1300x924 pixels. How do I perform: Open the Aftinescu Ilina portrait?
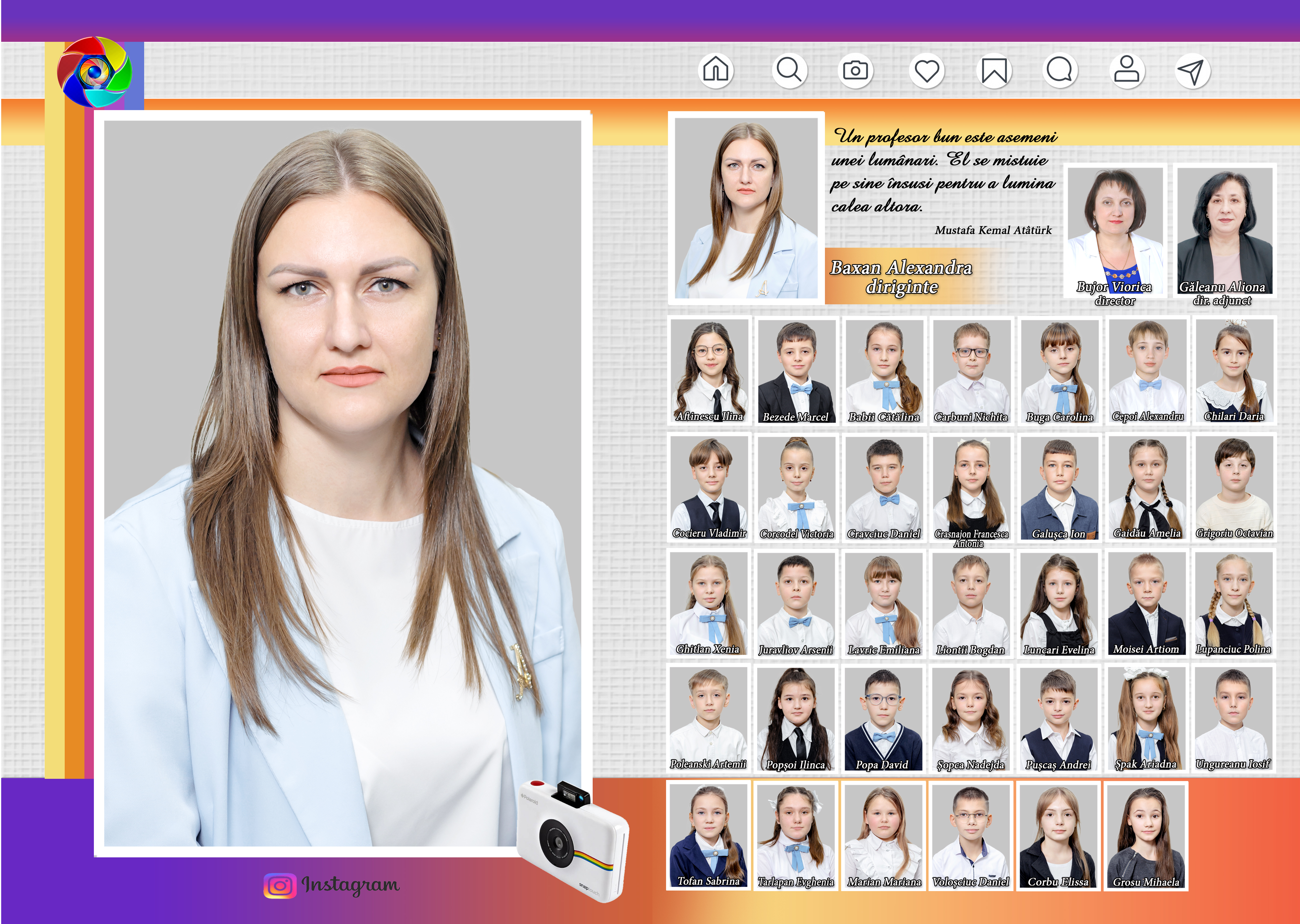(709, 370)
